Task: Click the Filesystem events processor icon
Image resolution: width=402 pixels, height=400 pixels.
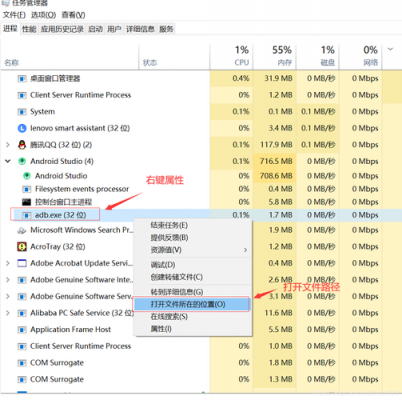Action: tap(27, 189)
